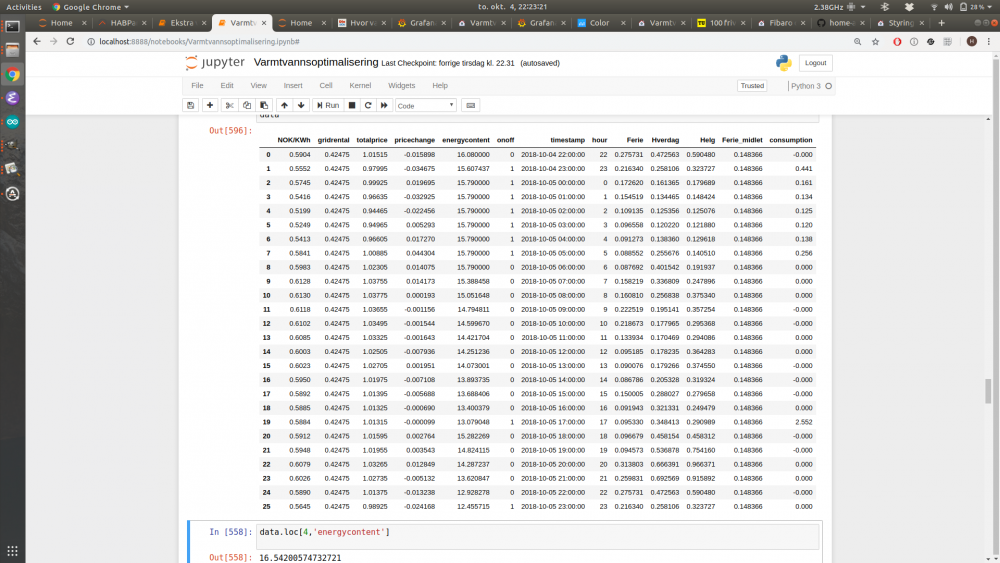Cut selected cells with scissors icon

pos(230,105)
